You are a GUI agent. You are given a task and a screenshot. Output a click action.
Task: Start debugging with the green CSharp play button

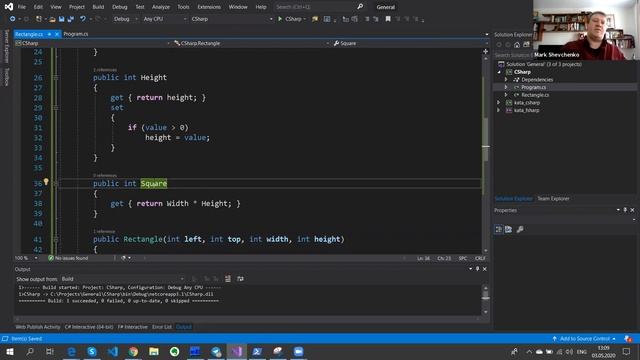290,19
